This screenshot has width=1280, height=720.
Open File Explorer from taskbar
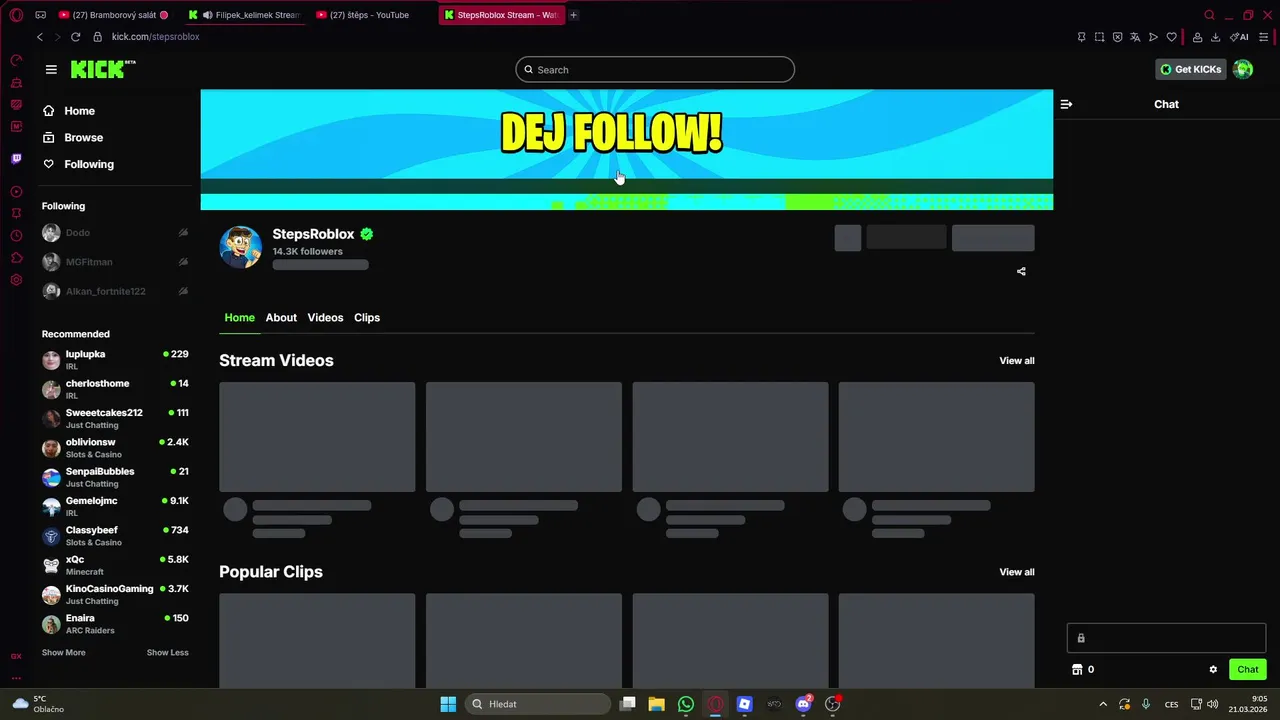656,704
